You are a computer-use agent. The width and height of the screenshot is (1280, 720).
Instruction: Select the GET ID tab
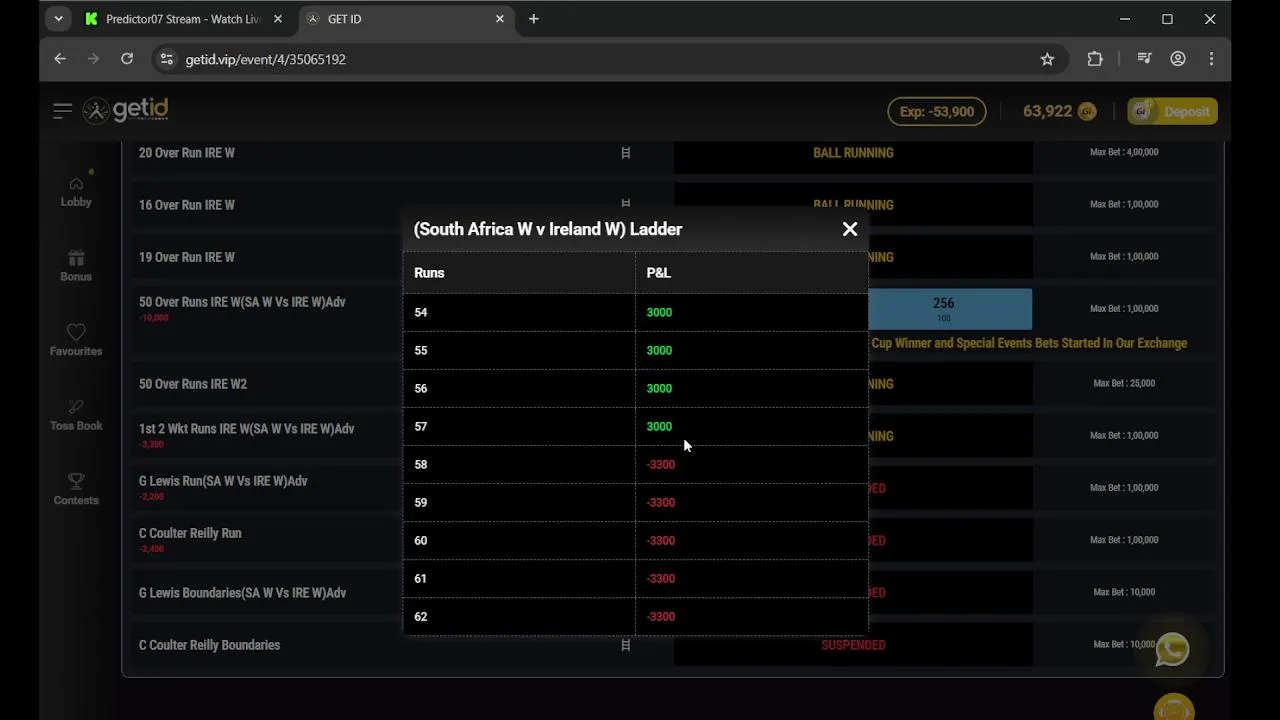[x=406, y=19]
